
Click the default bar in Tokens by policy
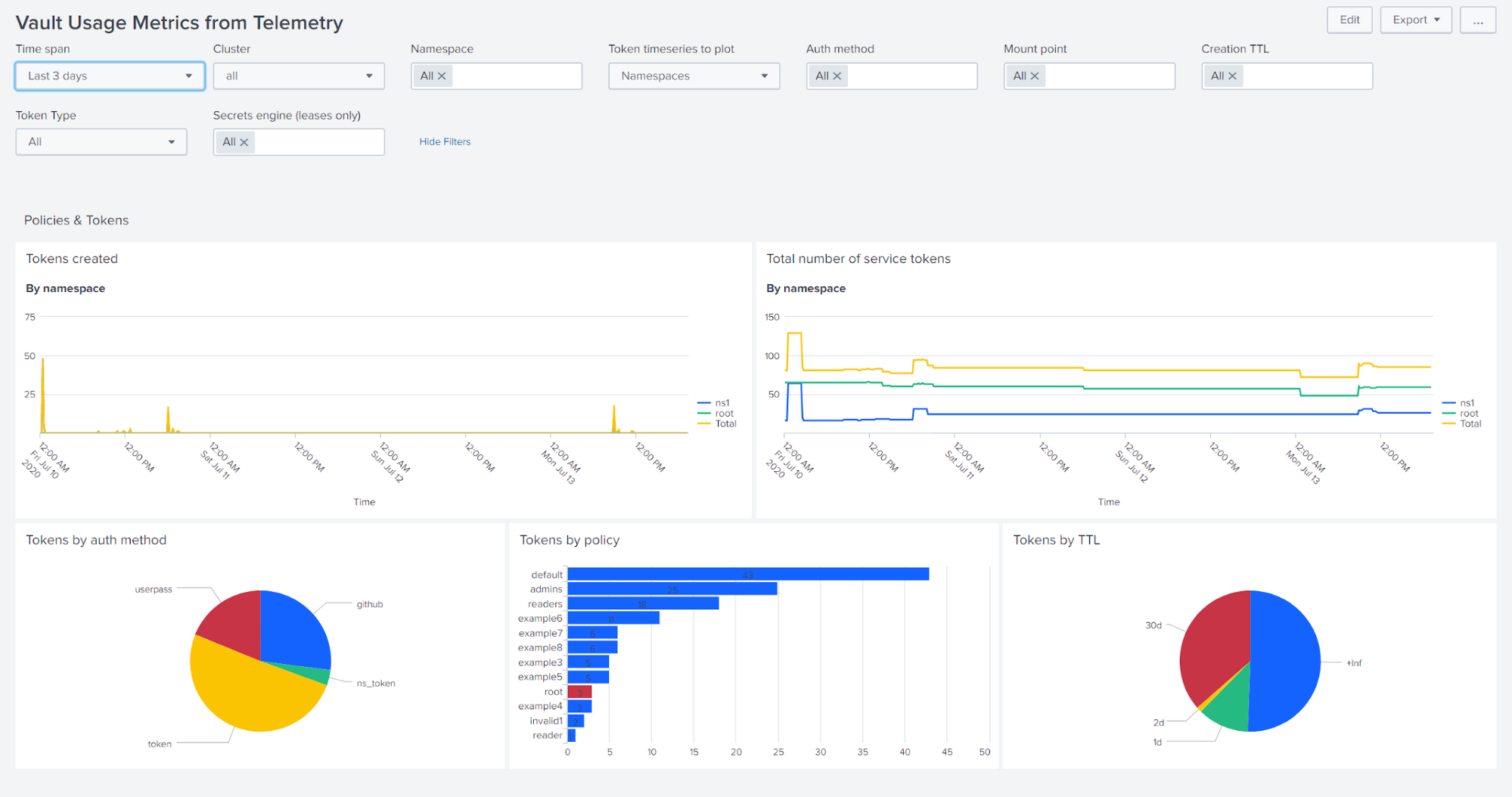click(x=747, y=574)
